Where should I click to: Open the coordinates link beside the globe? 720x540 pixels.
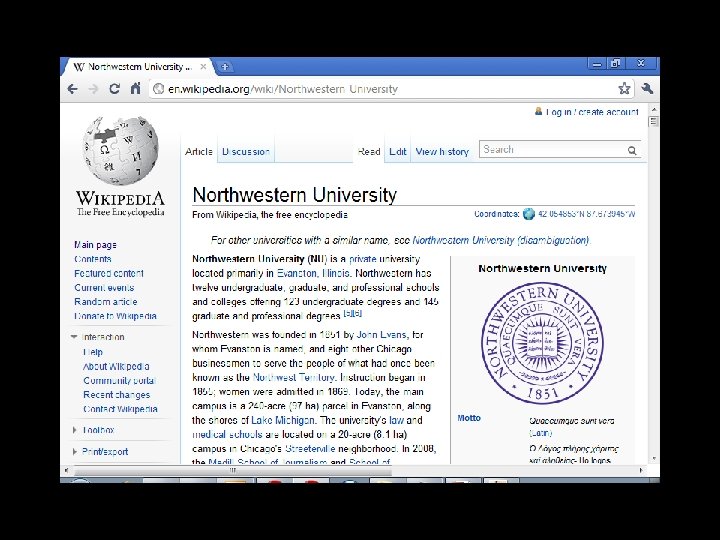click(x=586, y=214)
